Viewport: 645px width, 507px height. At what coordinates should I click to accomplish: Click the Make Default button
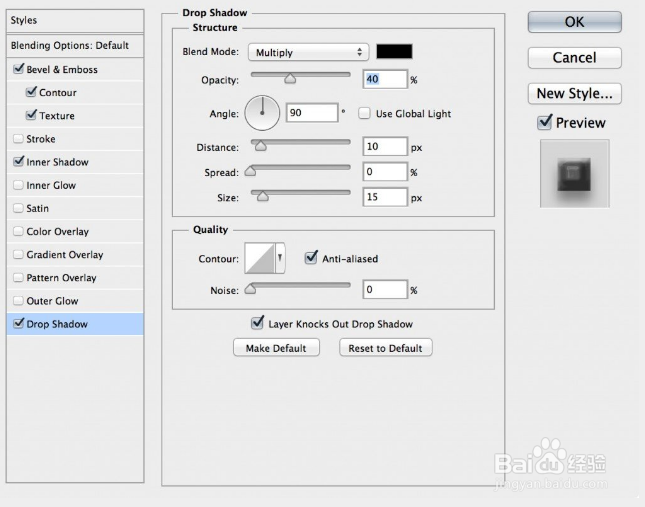pos(276,348)
